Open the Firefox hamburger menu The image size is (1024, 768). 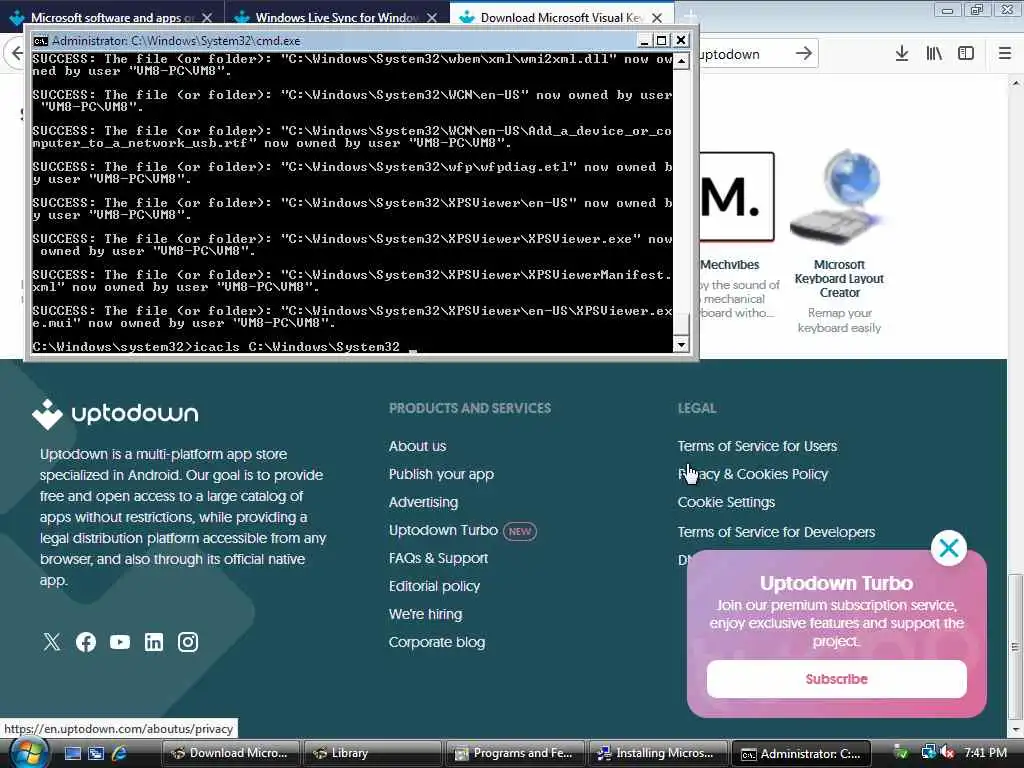tap(1005, 54)
